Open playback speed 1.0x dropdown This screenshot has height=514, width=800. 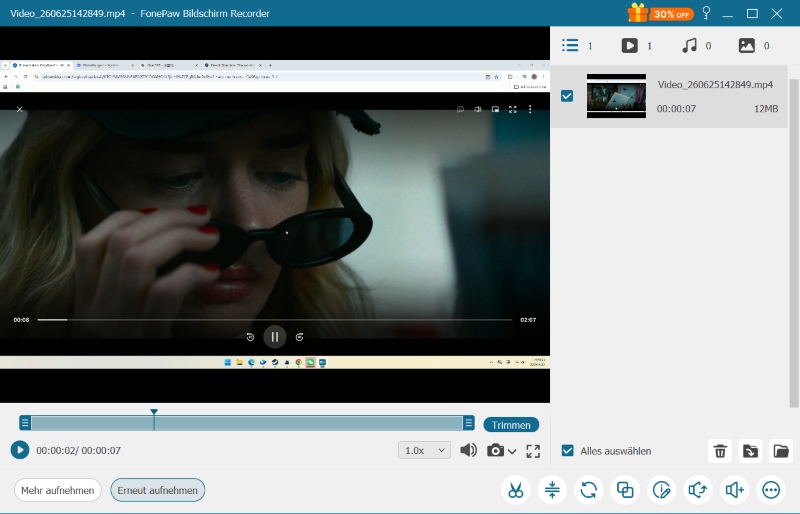[x=424, y=450]
